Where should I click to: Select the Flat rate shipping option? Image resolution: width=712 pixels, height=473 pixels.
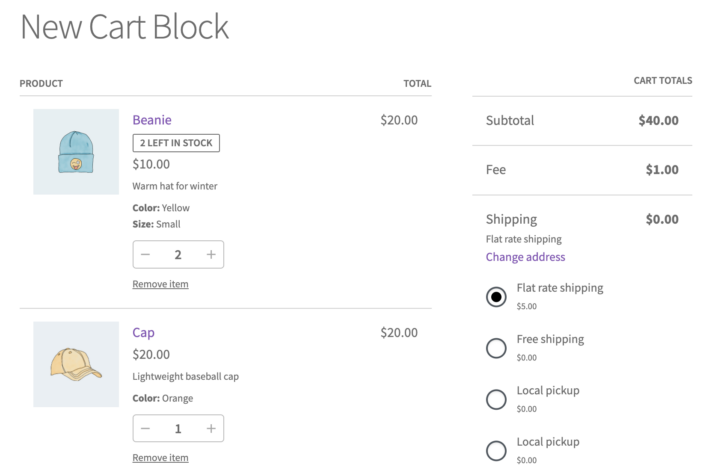[496, 297]
